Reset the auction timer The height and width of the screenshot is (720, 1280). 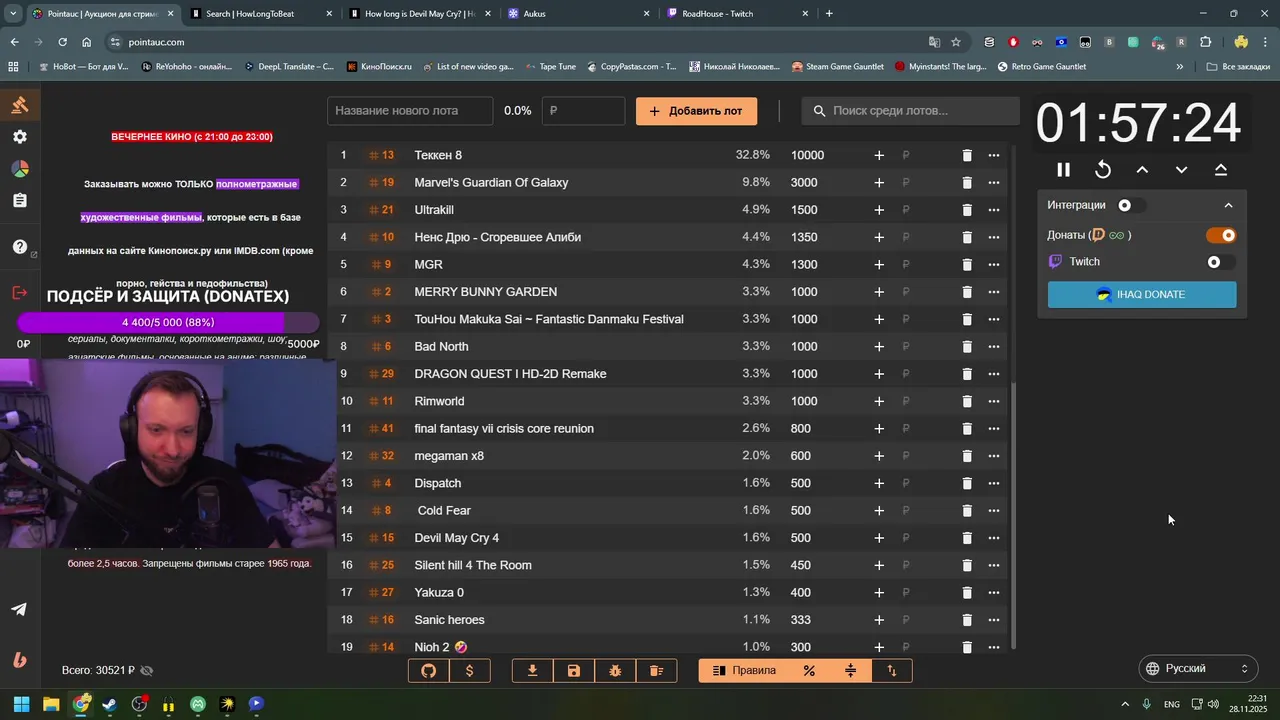click(1103, 170)
